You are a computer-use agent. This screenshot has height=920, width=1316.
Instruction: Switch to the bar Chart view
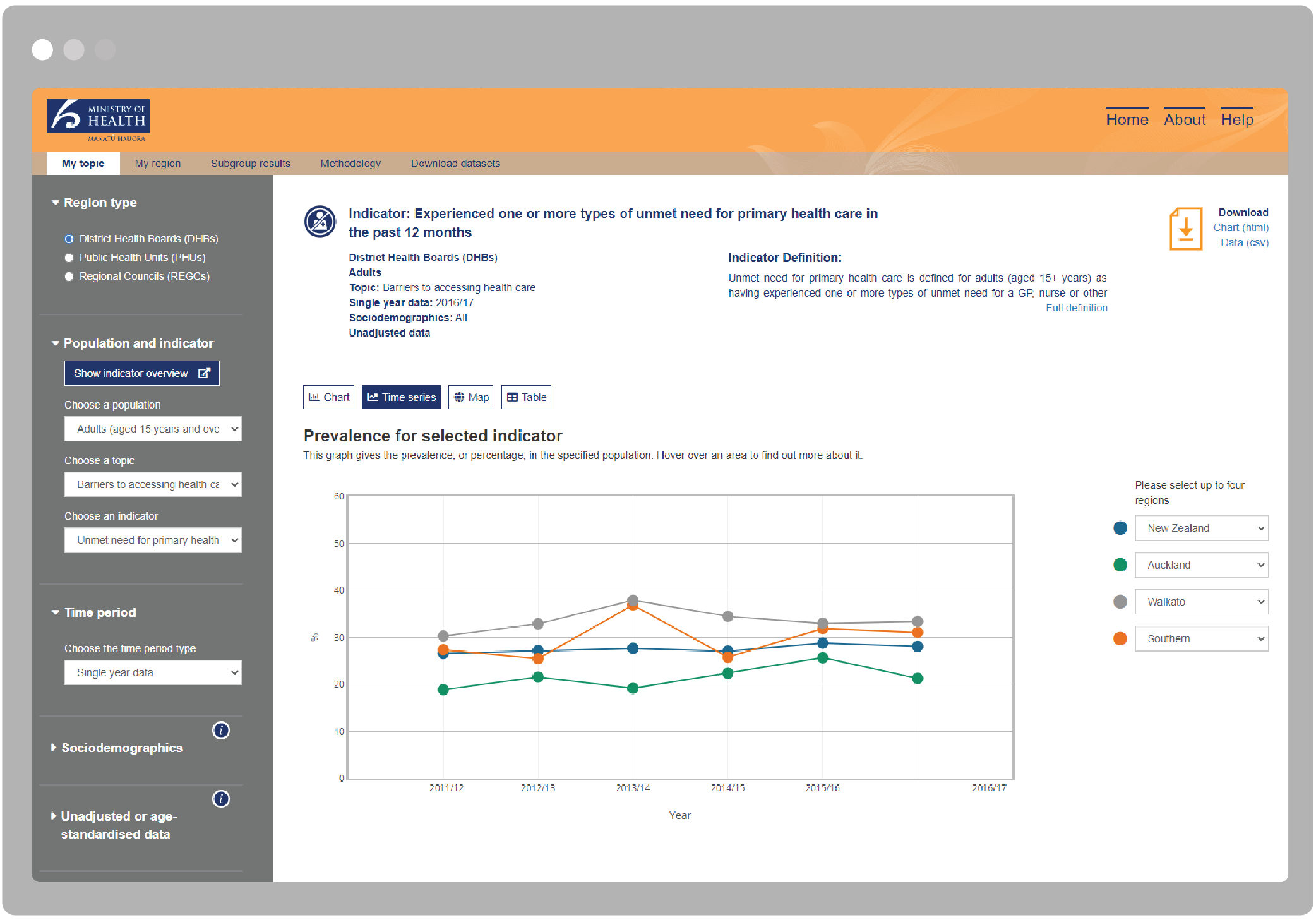tap(328, 397)
